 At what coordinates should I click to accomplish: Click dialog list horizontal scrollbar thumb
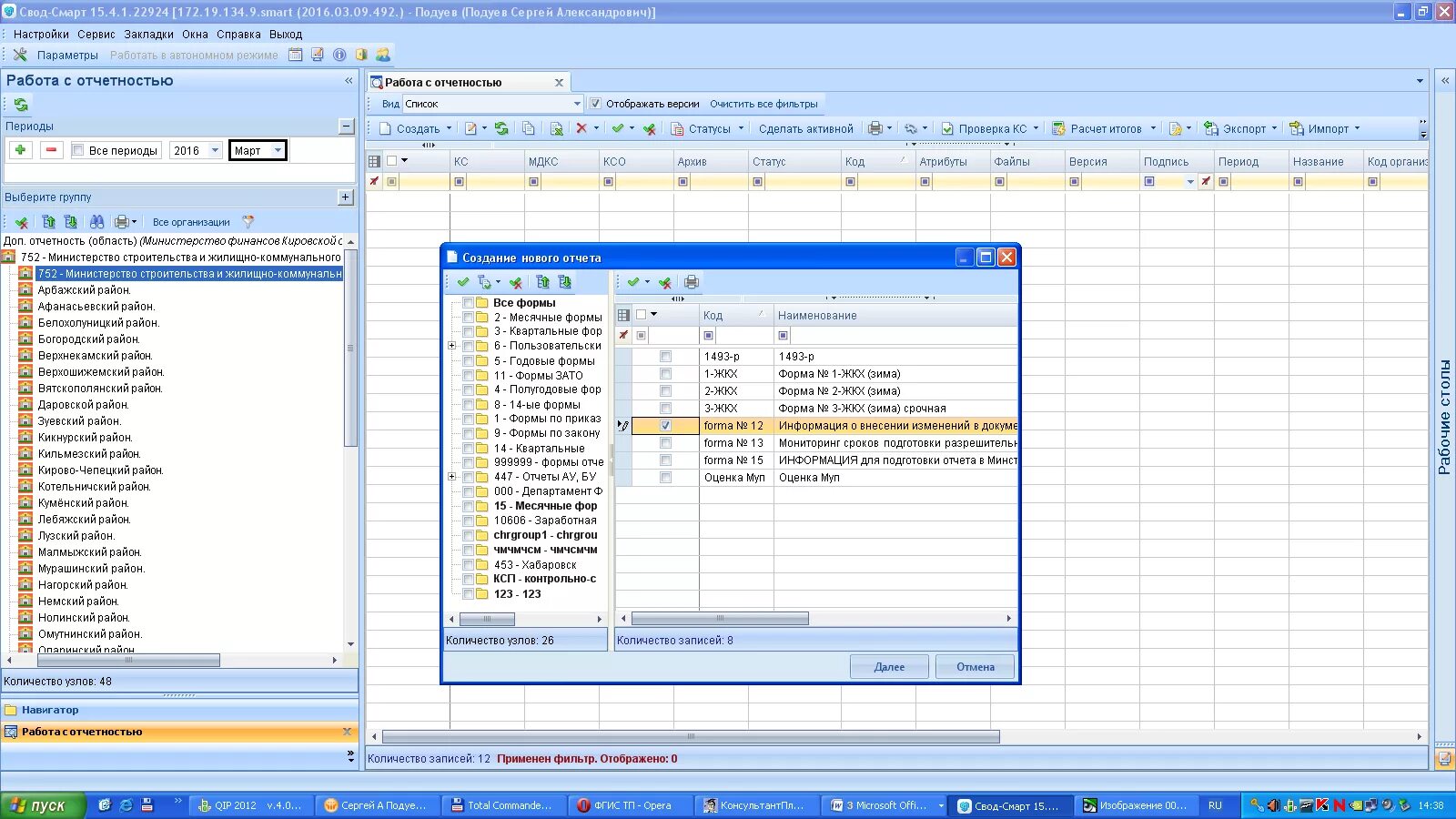tap(720, 619)
